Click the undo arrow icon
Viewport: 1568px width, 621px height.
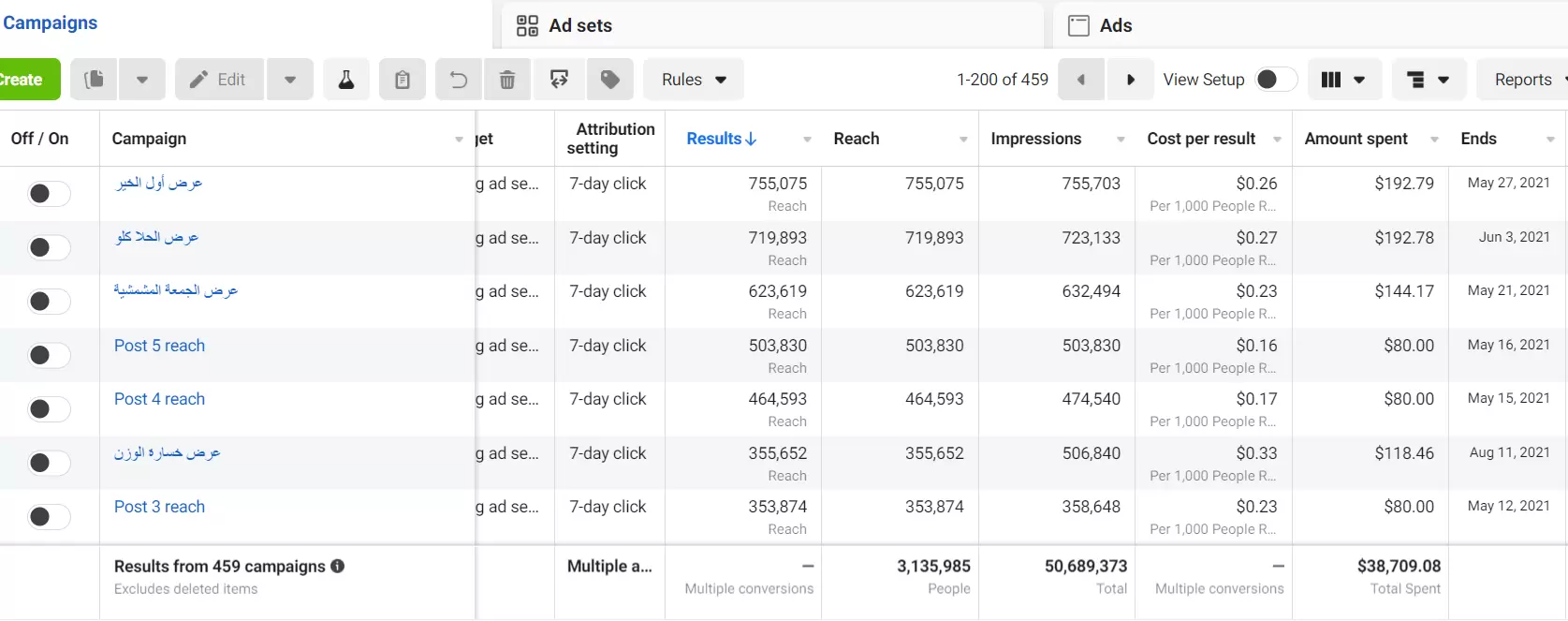pyautogui.click(x=459, y=80)
